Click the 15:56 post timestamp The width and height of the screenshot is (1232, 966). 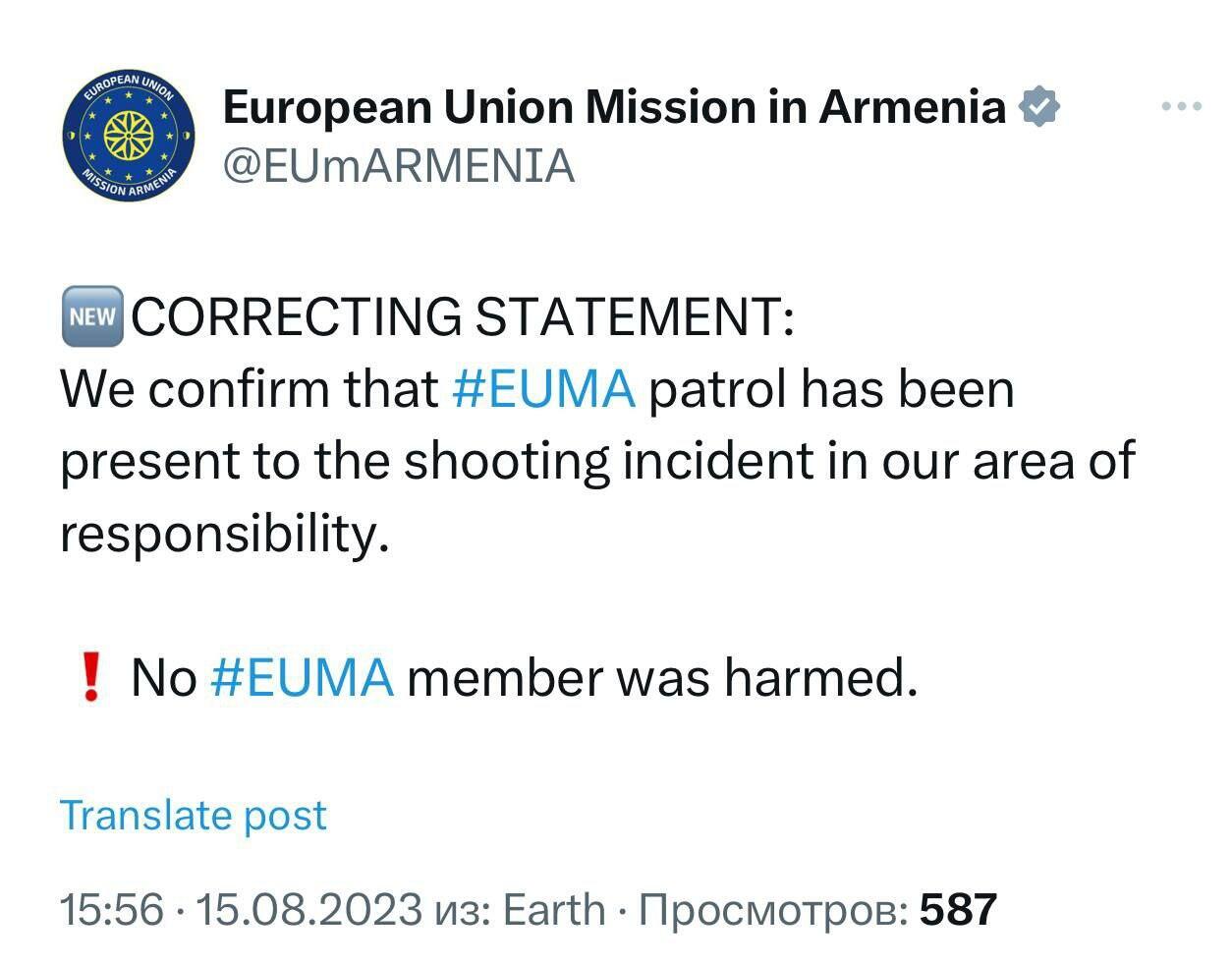click(111, 909)
